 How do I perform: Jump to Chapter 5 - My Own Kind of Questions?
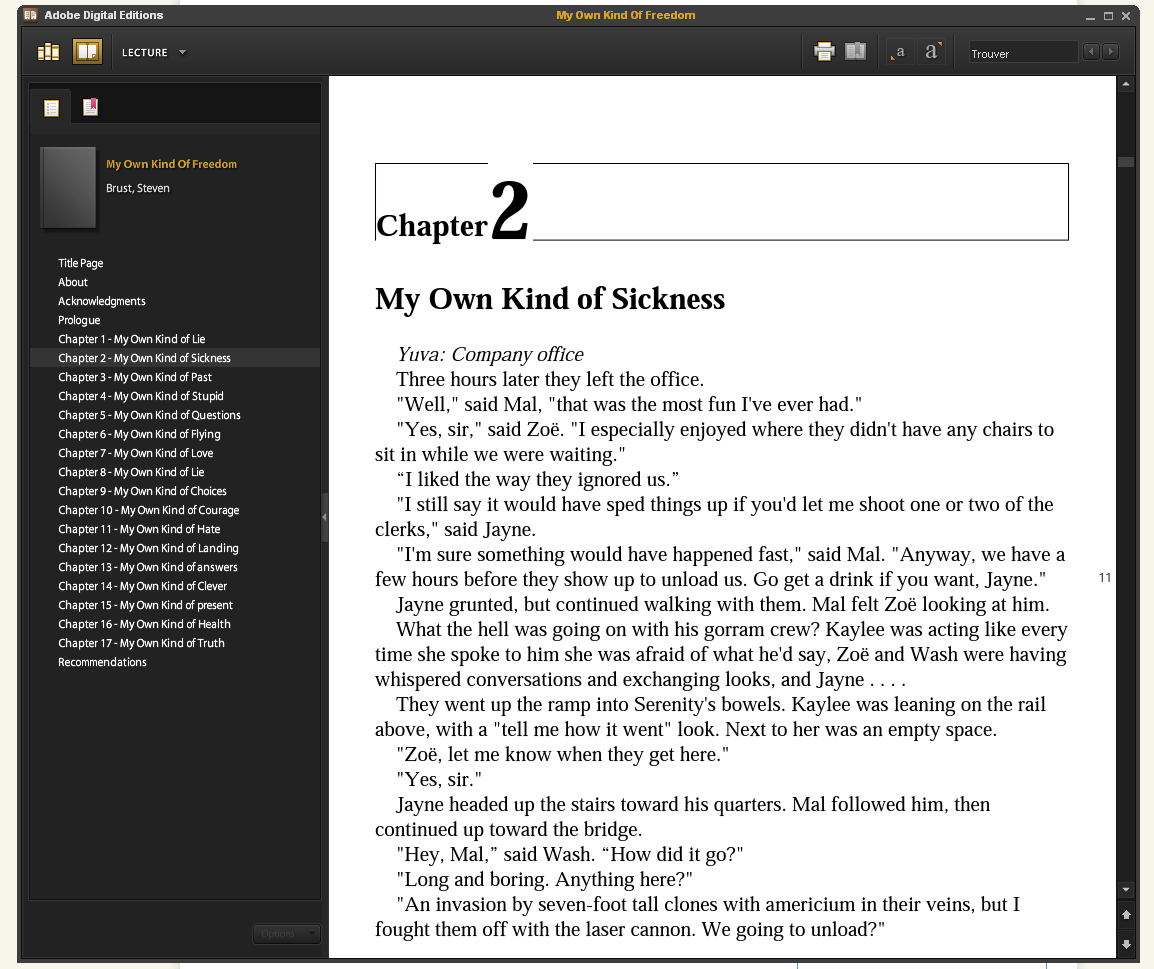click(149, 416)
